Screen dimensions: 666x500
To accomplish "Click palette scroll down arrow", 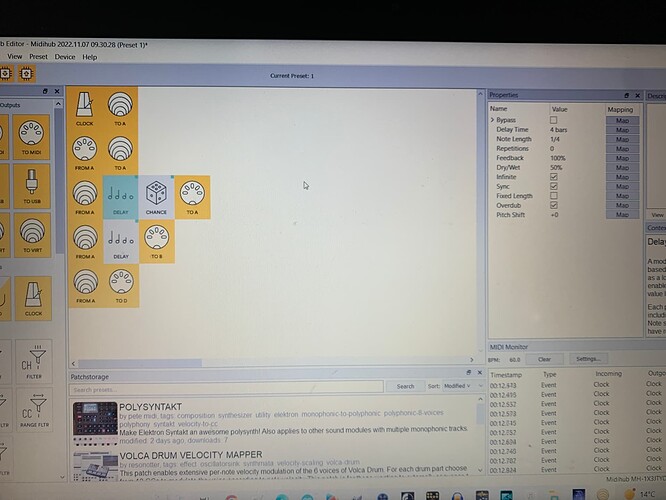I will click(x=62, y=477).
